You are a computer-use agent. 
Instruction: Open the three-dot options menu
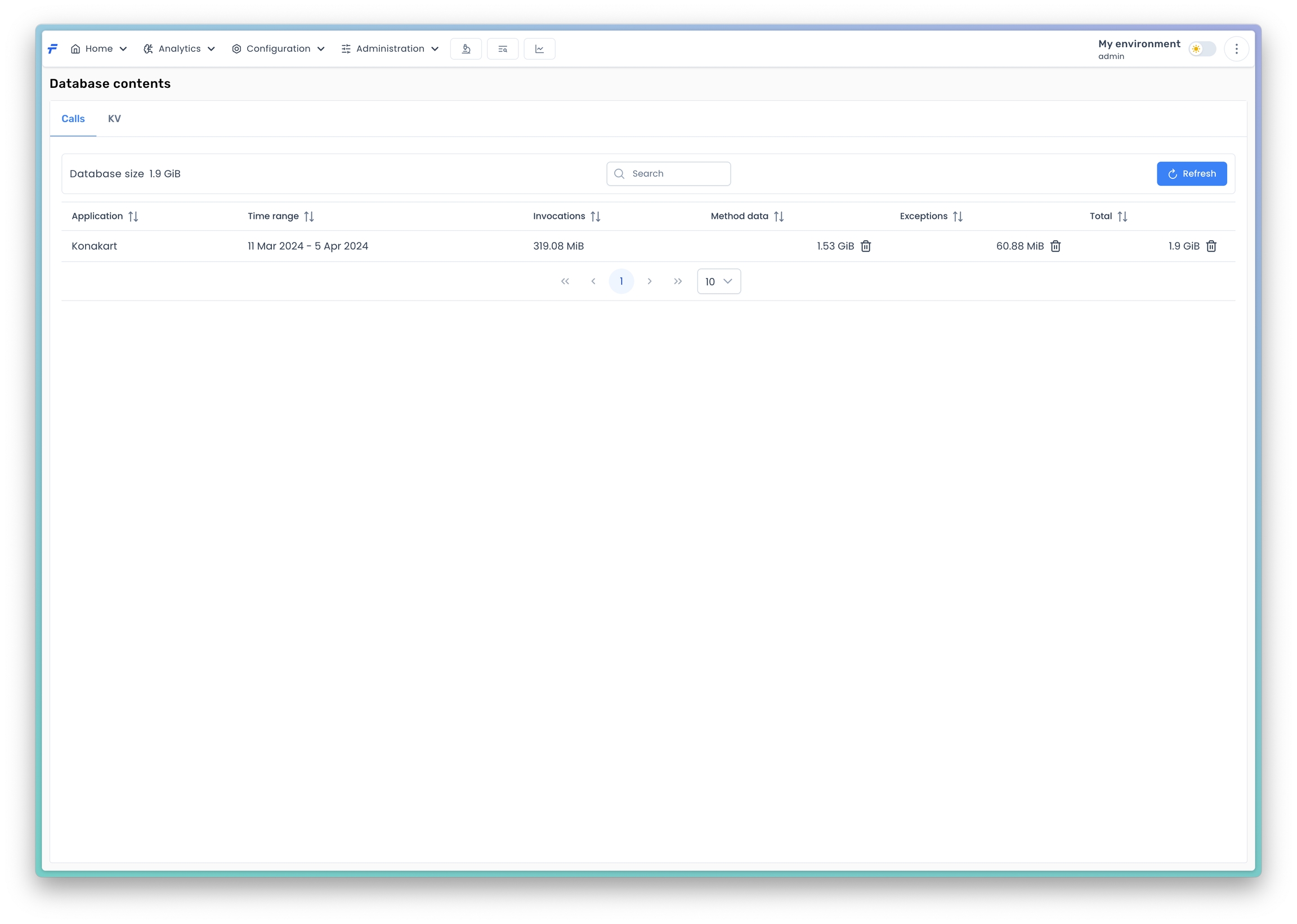click(x=1236, y=49)
